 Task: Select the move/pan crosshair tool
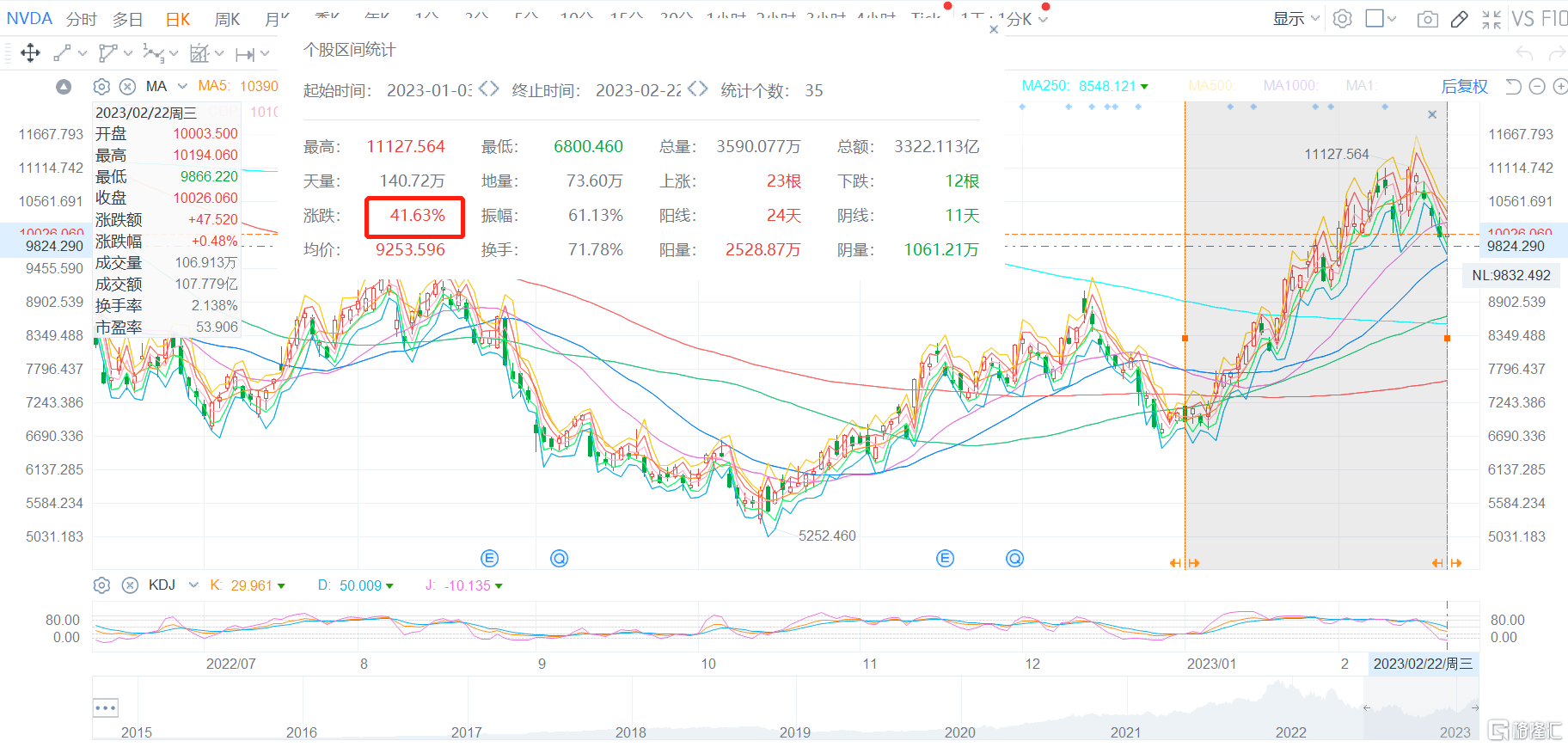pos(30,53)
